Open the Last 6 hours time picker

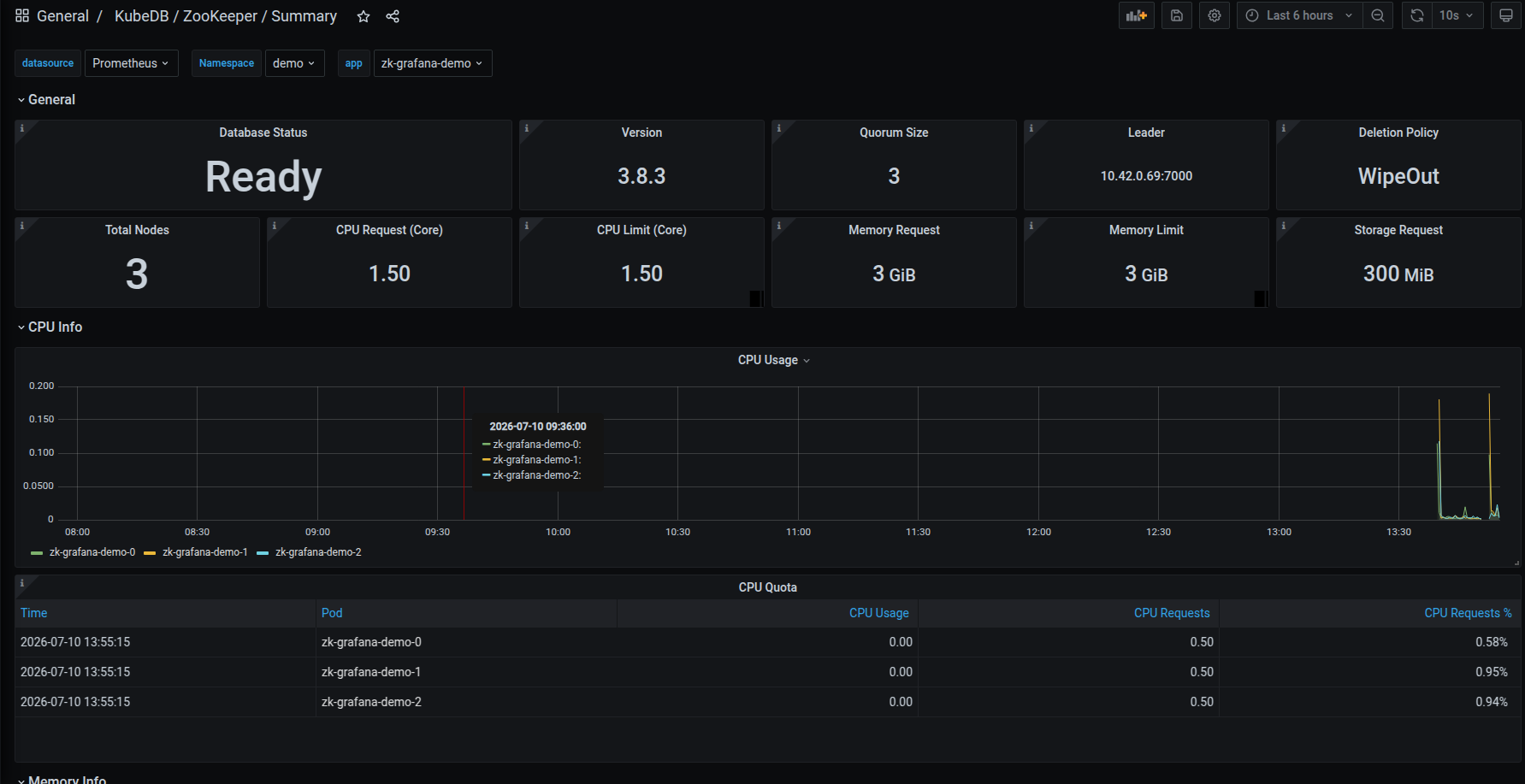[1300, 15]
